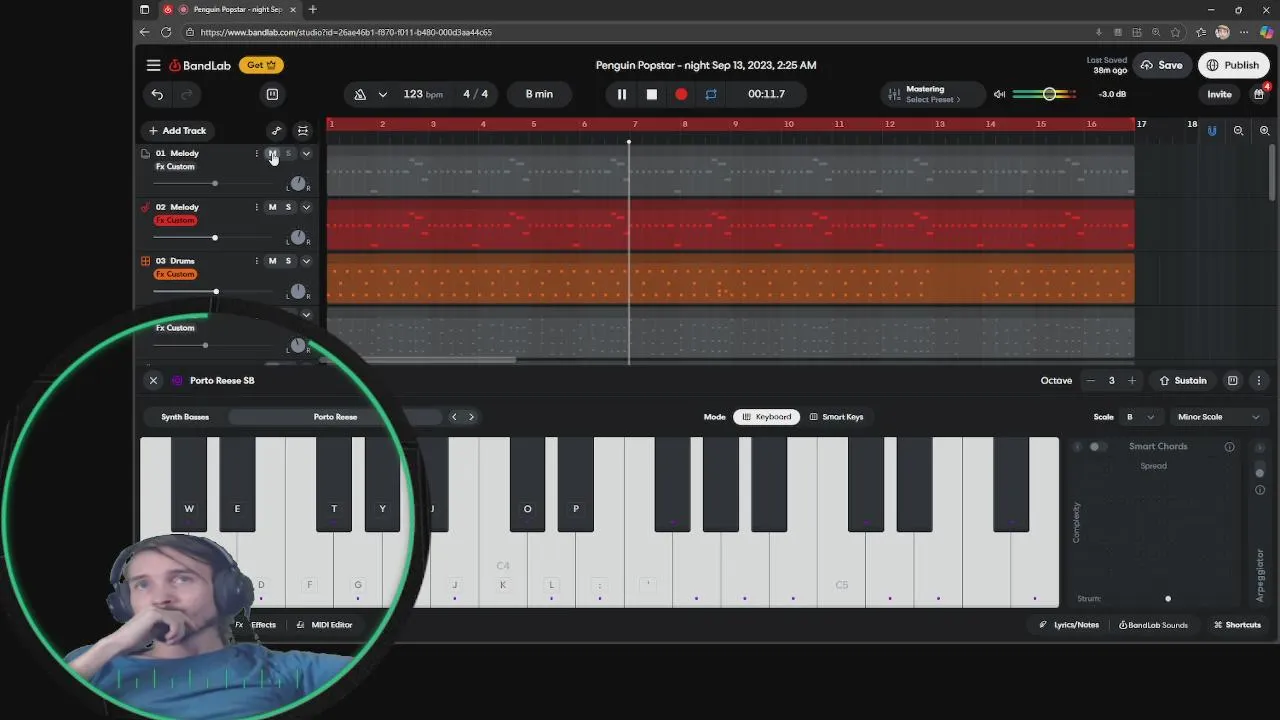Open the track arrangement icon by Add Track

303,130
